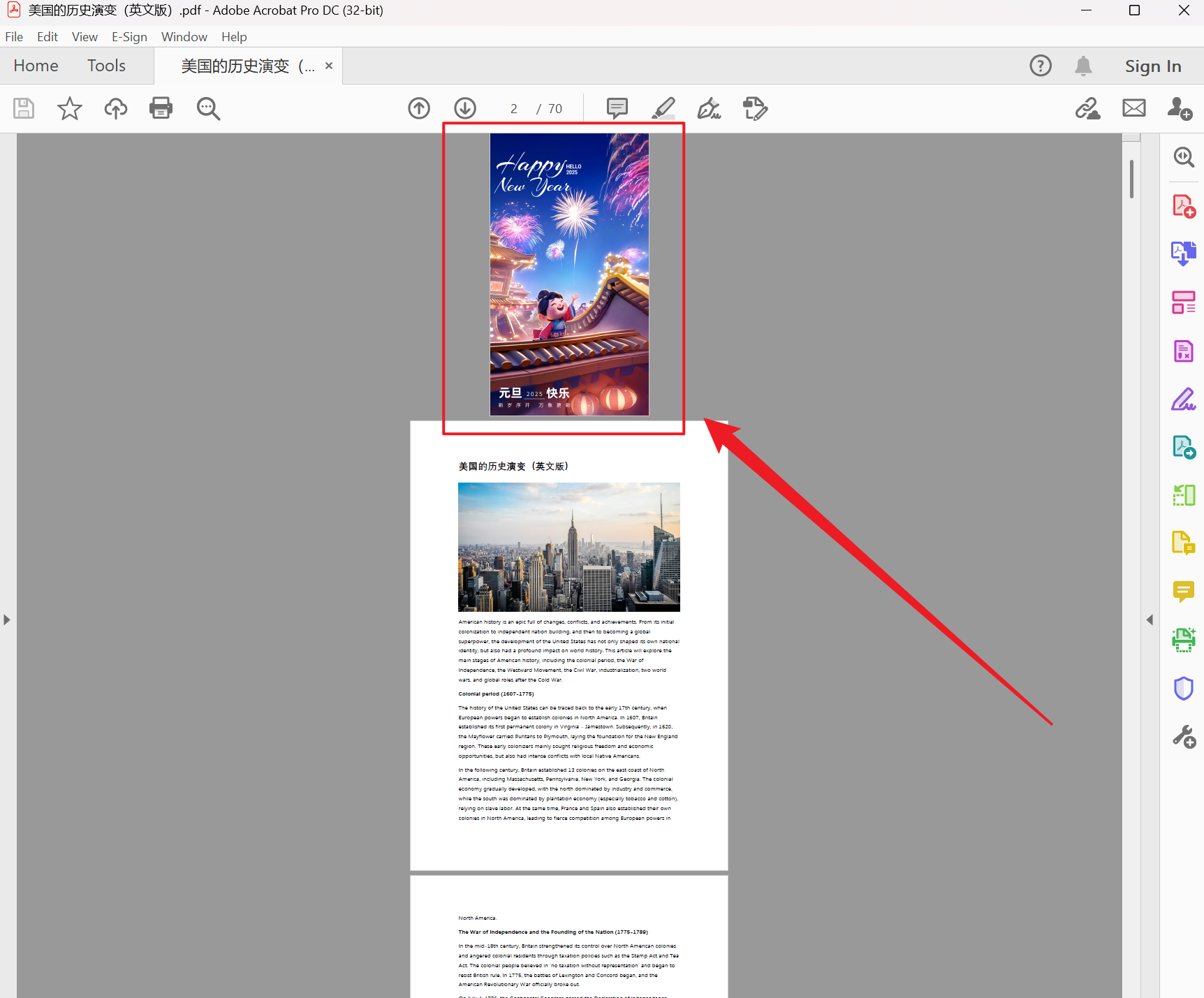Image resolution: width=1204 pixels, height=998 pixels.
Task: Click the page number input field
Action: click(513, 108)
